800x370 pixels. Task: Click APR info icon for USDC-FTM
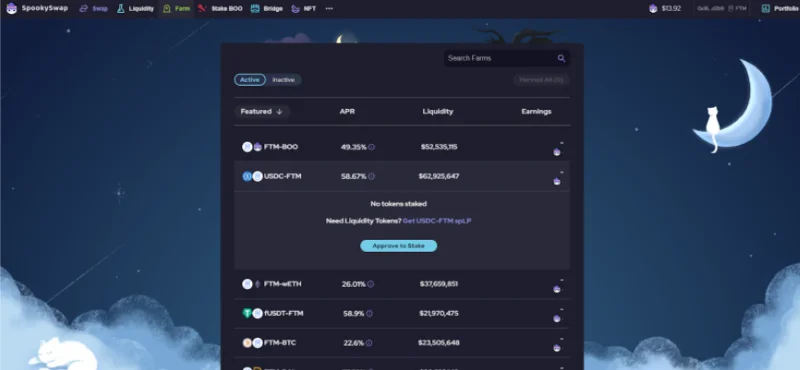[x=371, y=177]
